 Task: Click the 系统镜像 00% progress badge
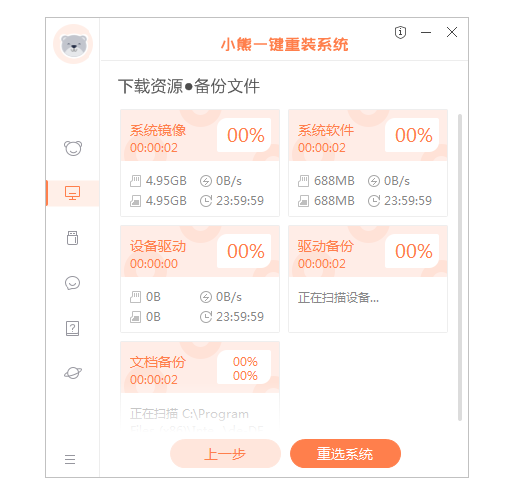click(245, 135)
